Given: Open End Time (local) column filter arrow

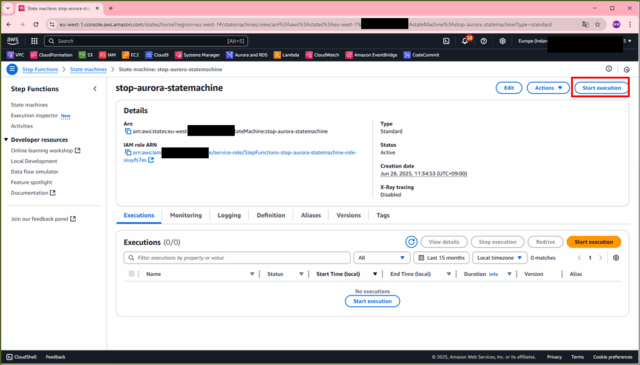Looking at the screenshot, I should tap(449, 274).
